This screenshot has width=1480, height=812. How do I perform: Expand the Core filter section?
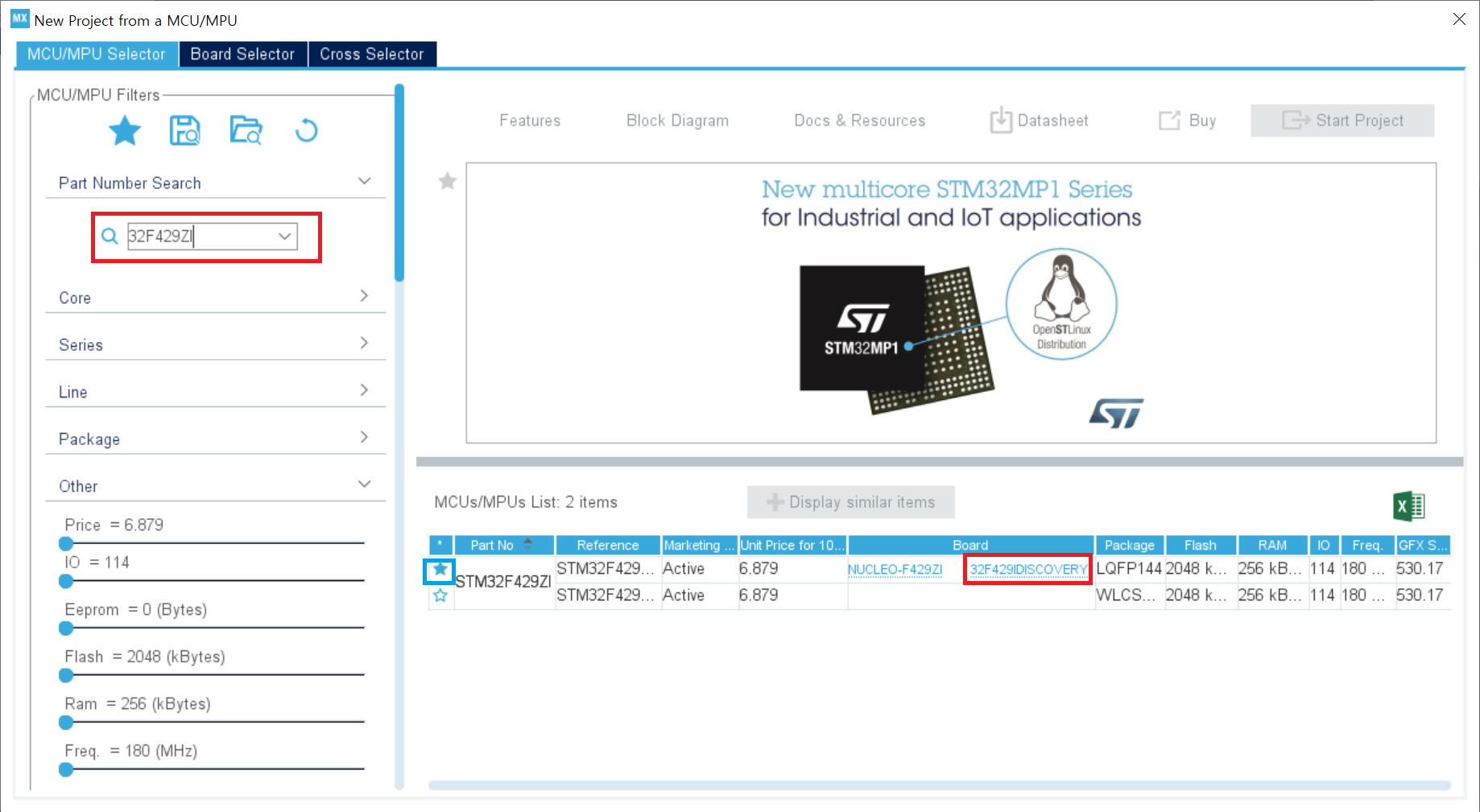pyautogui.click(x=364, y=296)
